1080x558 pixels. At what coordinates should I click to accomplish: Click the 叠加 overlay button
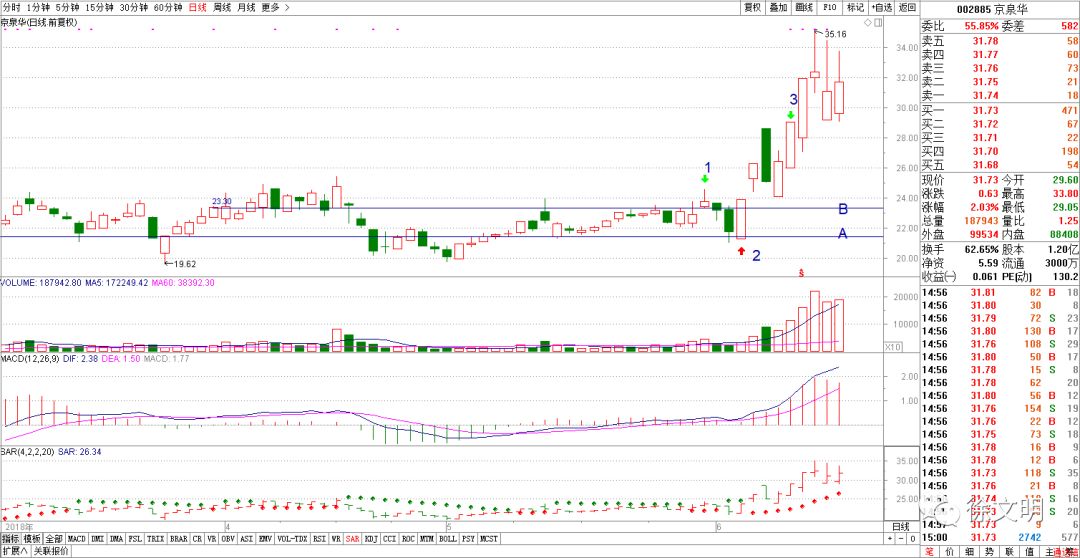(778, 8)
